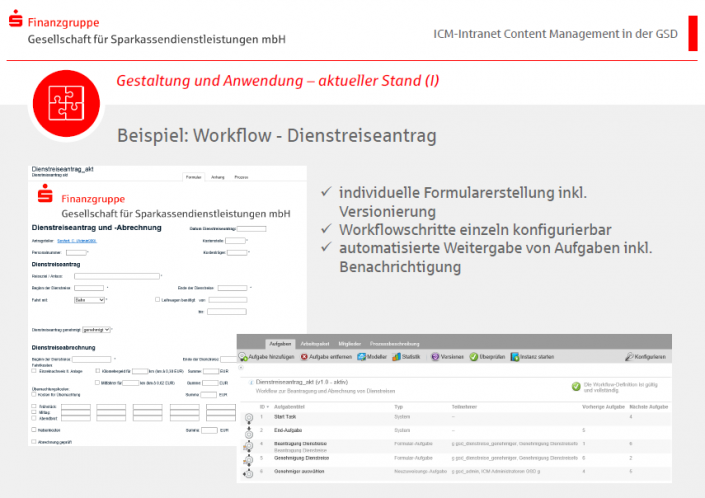Viewport: 705px width, 498px height.
Task: Click the small collapse icon below Aufgabe hinzufügen
Action: [x=241, y=368]
